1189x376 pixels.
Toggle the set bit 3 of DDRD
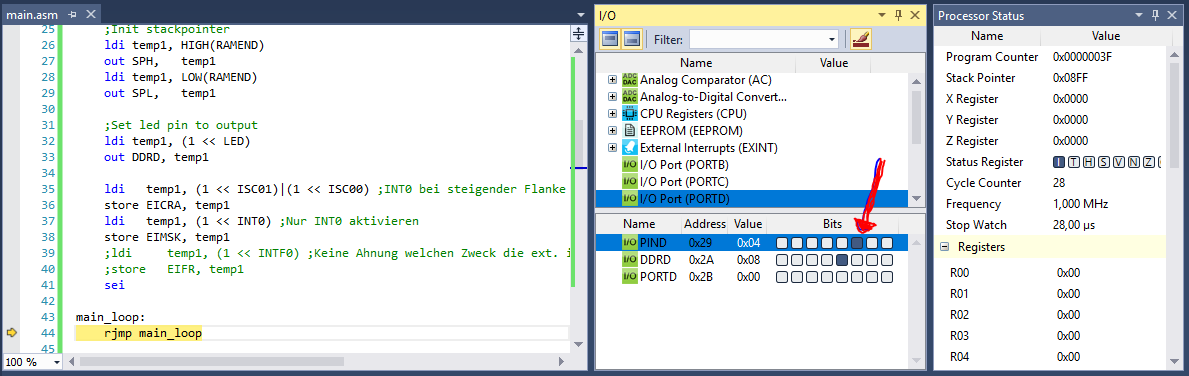click(842, 260)
